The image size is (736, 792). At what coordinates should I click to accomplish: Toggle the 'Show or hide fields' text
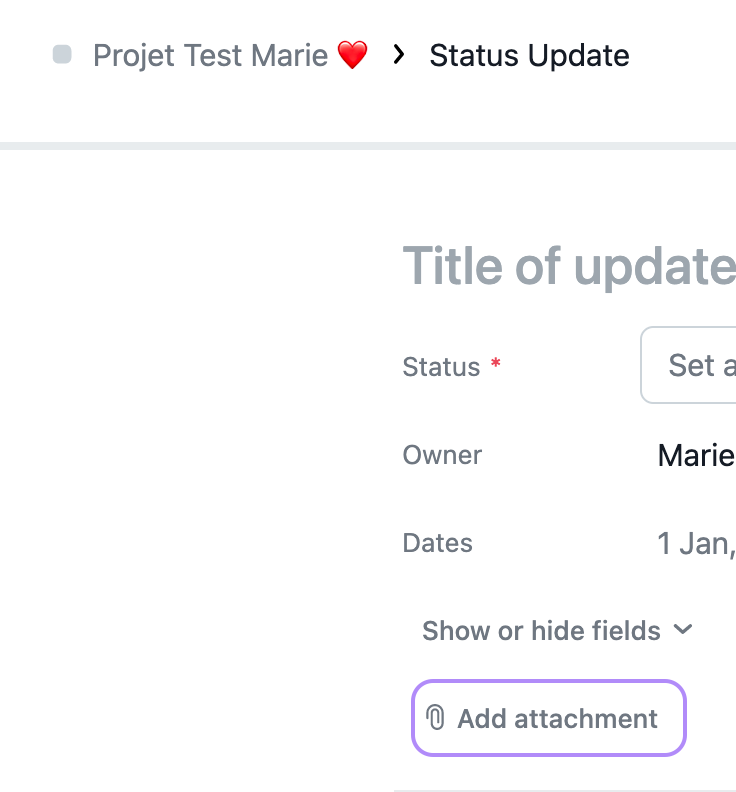pyautogui.click(x=541, y=631)
